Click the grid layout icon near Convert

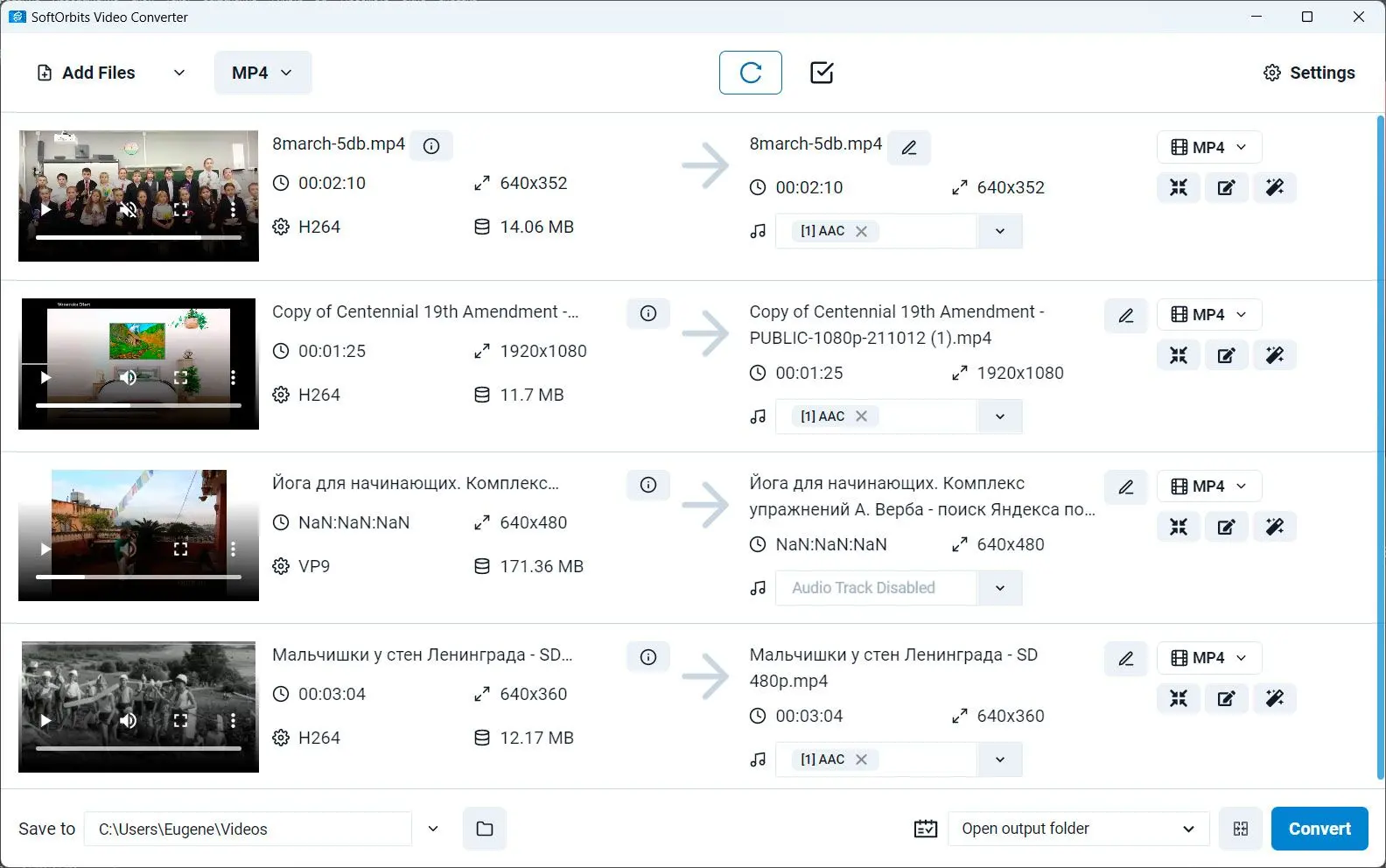click(1240, 829)
